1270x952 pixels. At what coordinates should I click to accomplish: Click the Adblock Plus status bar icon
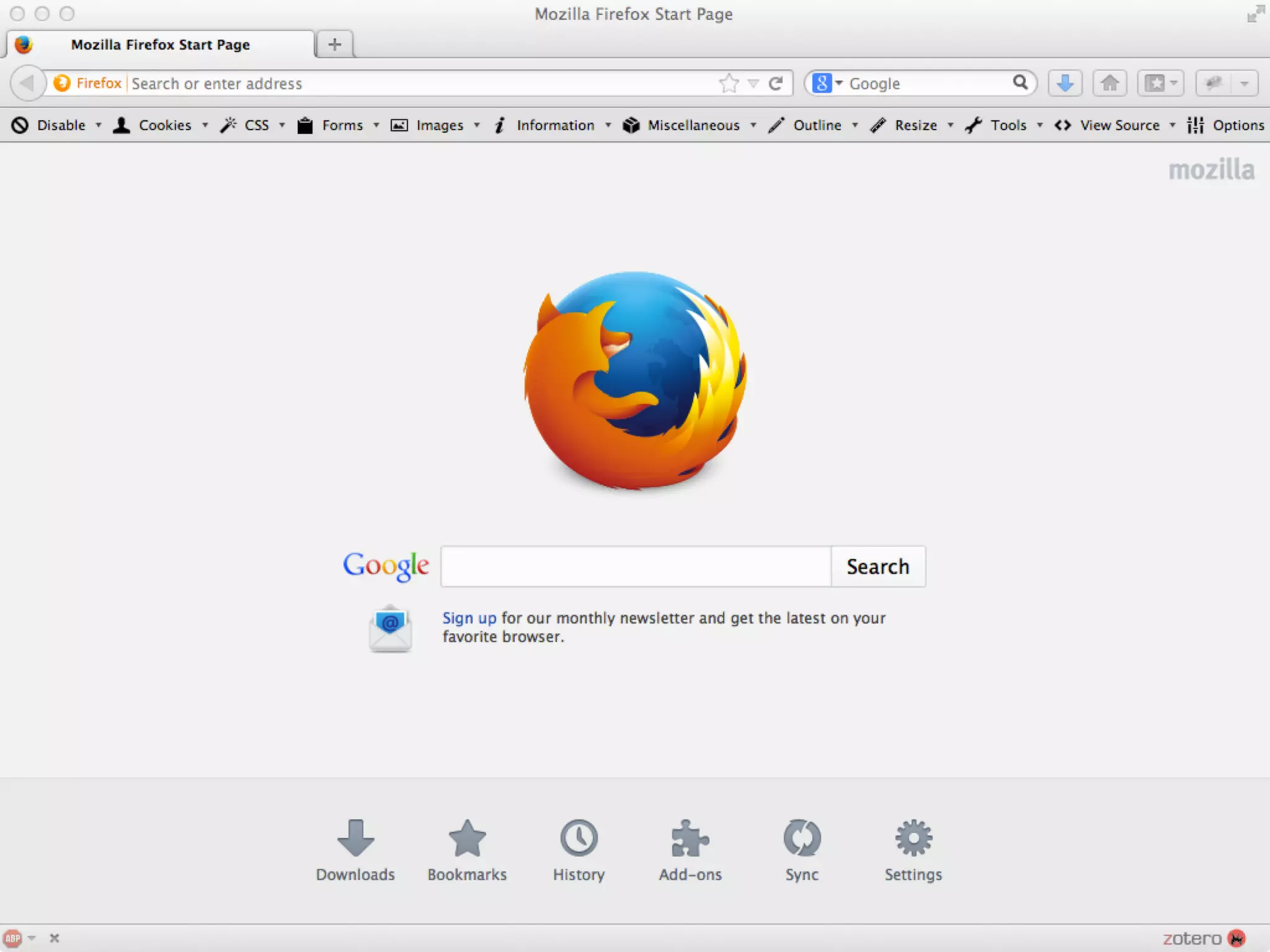(x=12, y=938)
